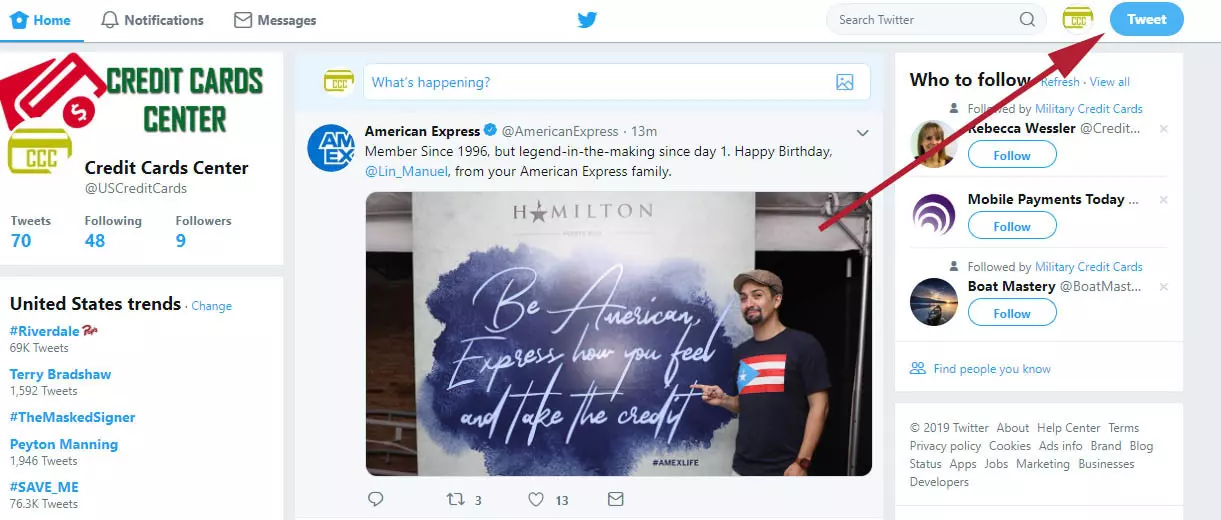Screen dimensions: 1221x520
Task: Change United States trends location
Action: 211,306
